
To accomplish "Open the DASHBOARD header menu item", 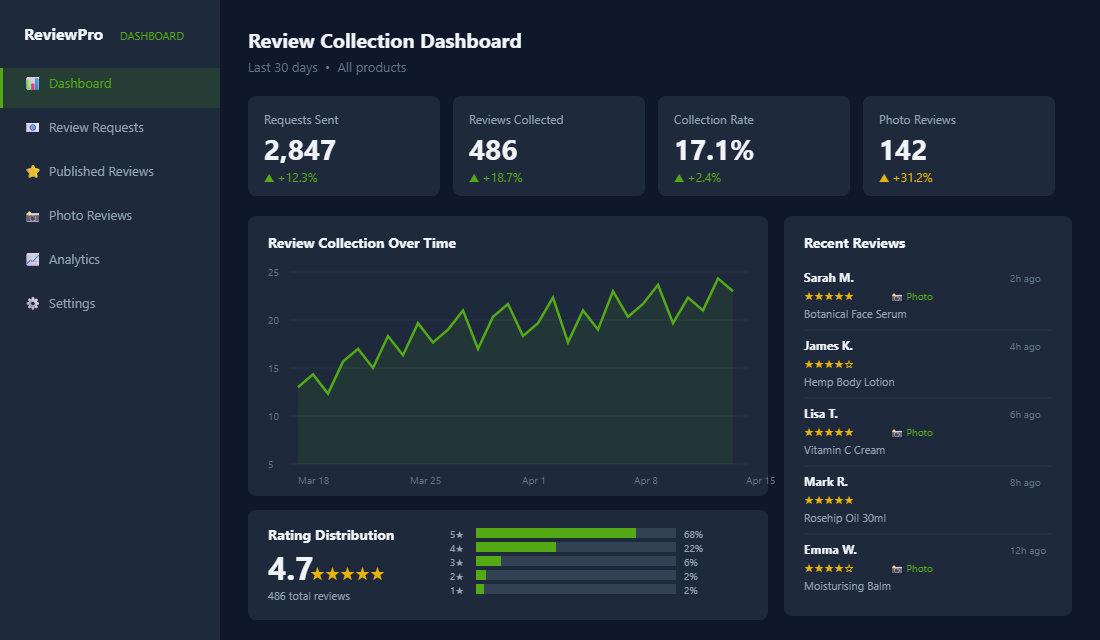I will point(151,35).
